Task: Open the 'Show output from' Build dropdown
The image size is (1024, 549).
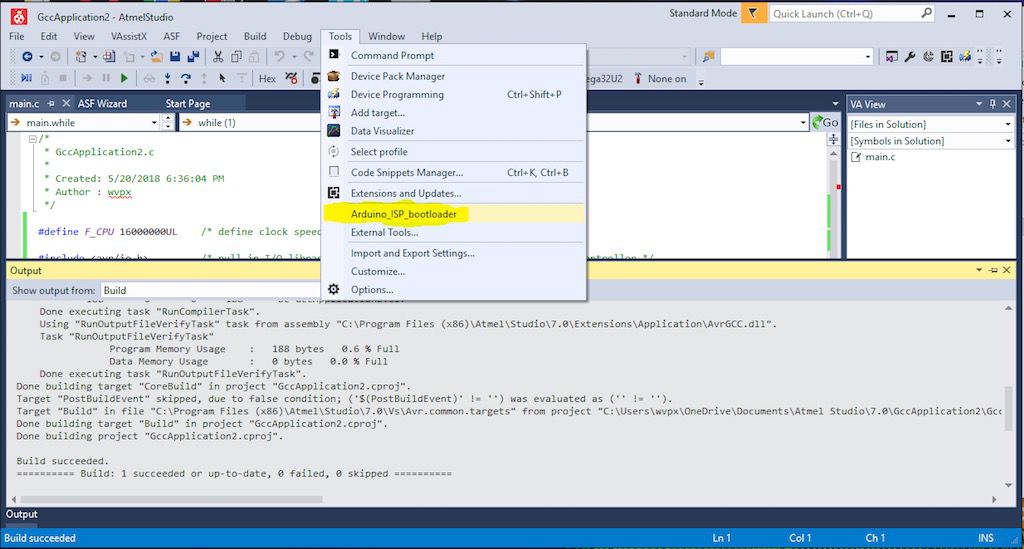Action: pyautogui.click(x=210, y=290)
